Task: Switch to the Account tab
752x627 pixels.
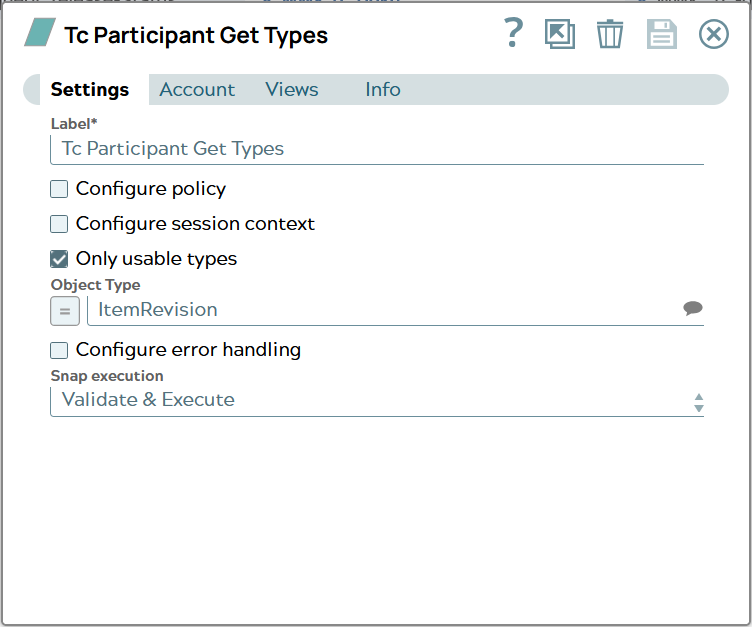Action: [x=197, y=90]
